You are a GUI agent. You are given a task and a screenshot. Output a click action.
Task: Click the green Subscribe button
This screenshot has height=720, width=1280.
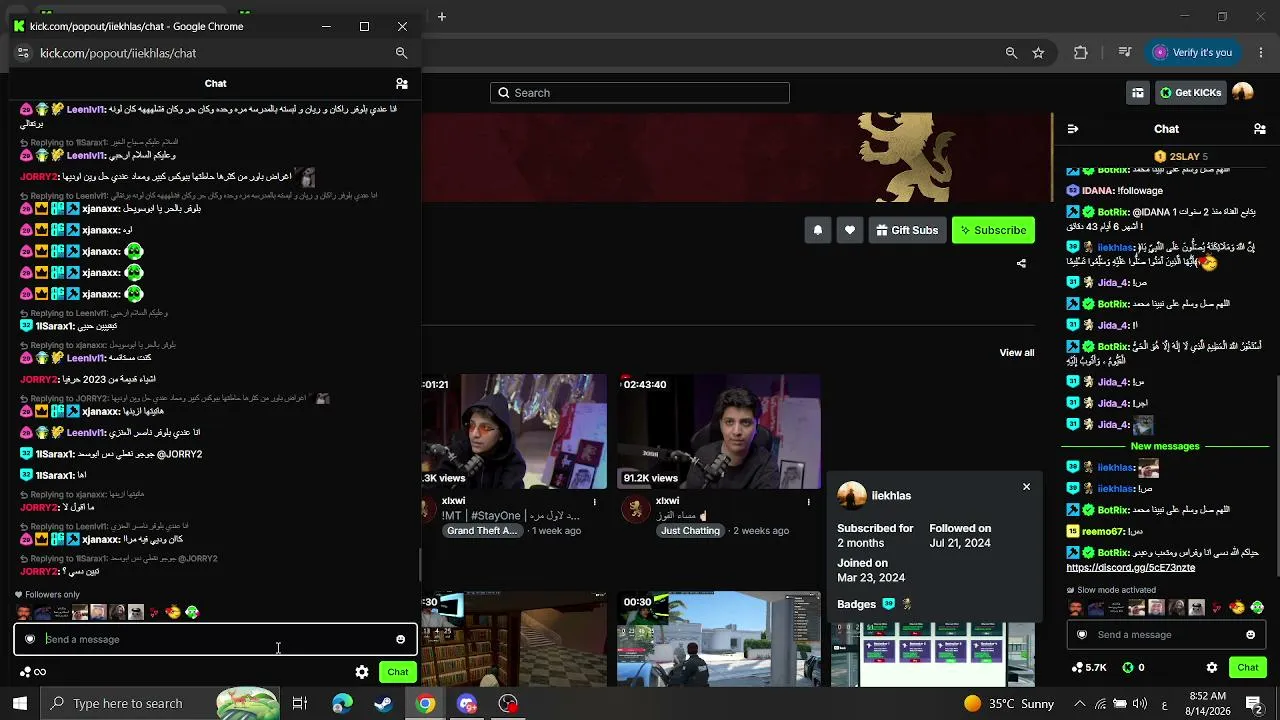click(x=993, y=230)
